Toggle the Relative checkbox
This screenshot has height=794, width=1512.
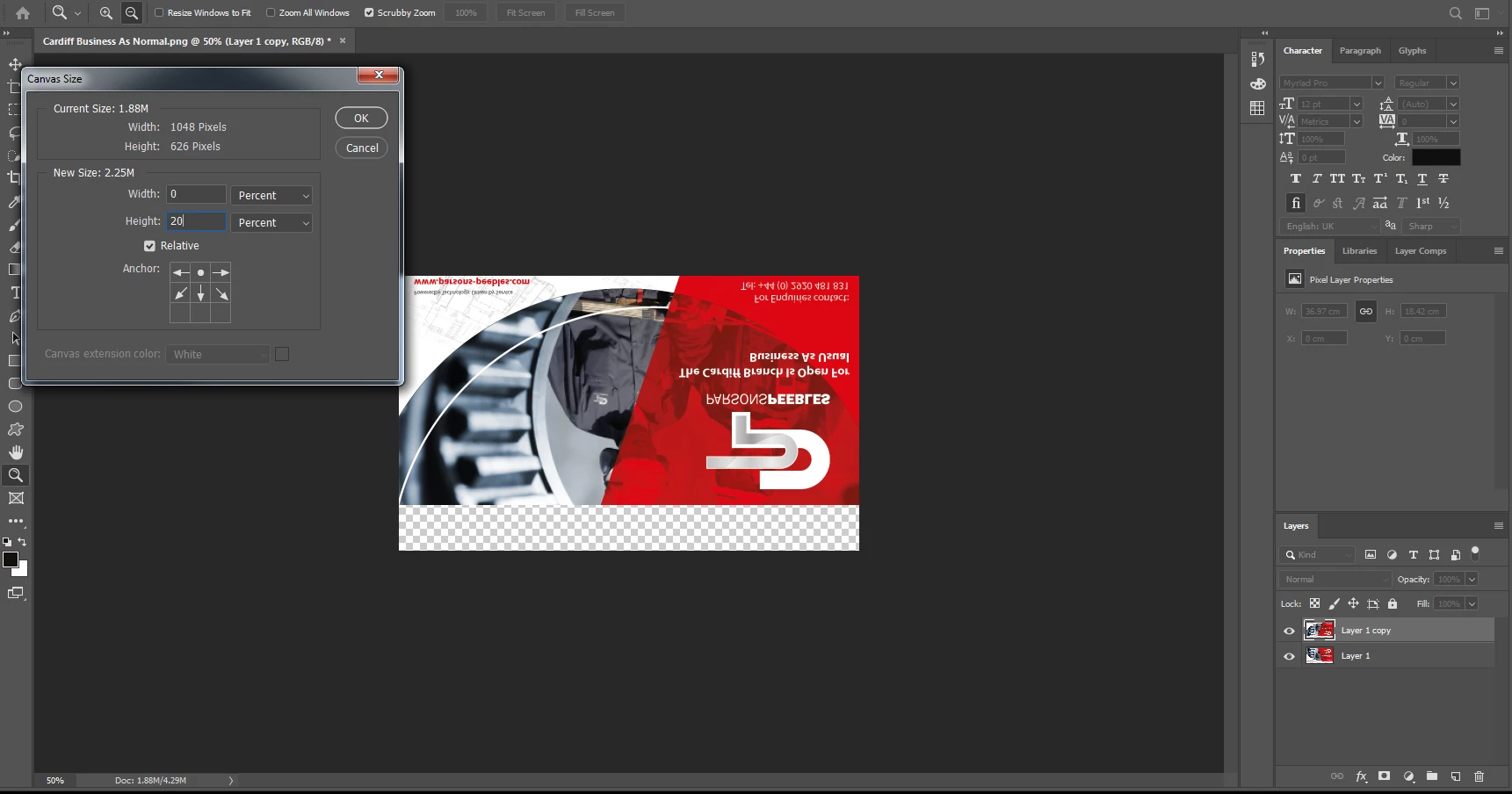149,246
